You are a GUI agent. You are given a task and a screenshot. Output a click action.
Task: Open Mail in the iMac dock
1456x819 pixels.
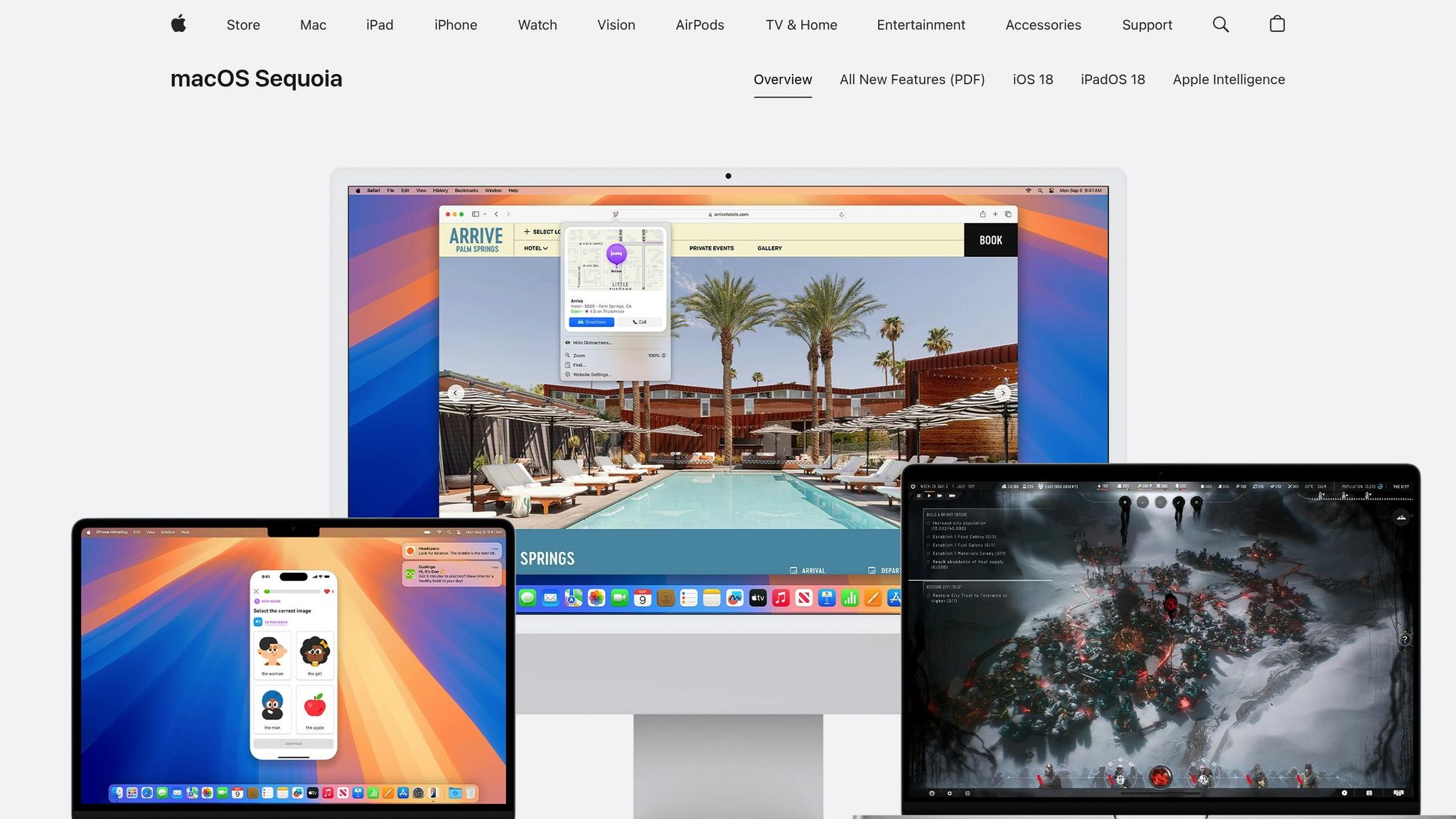click(550, 598)
